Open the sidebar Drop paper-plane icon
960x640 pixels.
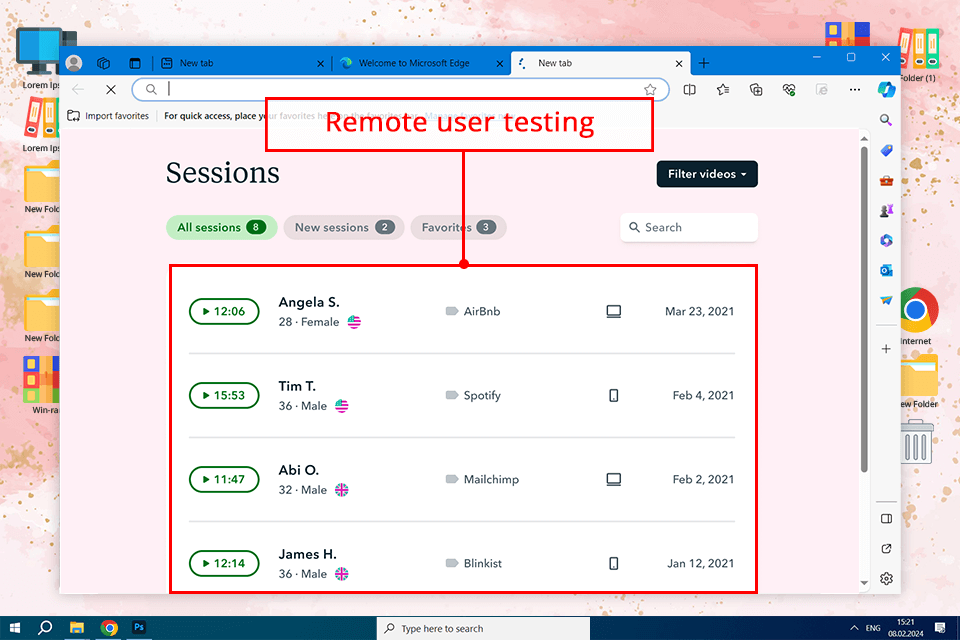pyautogui.click(x=887, y=300)
